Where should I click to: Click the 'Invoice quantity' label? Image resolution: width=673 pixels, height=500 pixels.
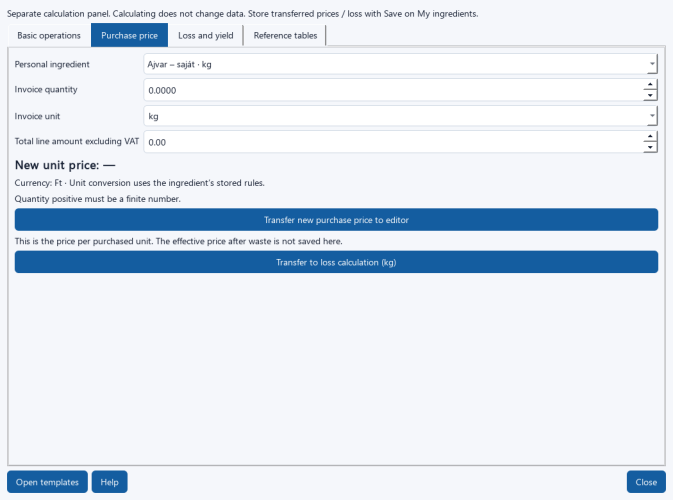[x=46, y=90]
